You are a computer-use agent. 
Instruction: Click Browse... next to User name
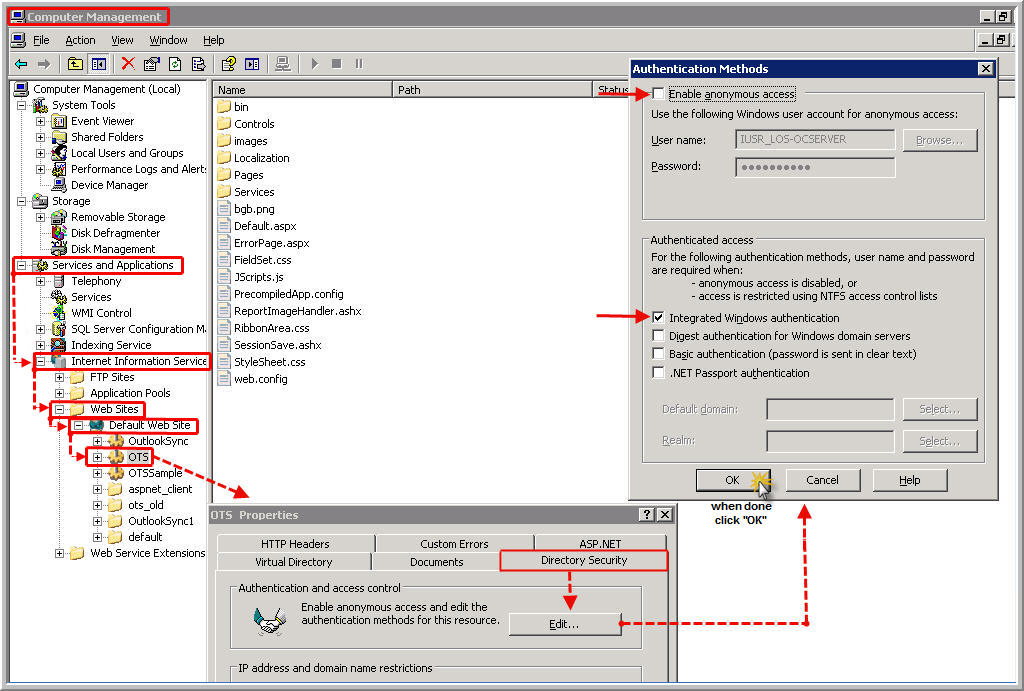(940, 140)
